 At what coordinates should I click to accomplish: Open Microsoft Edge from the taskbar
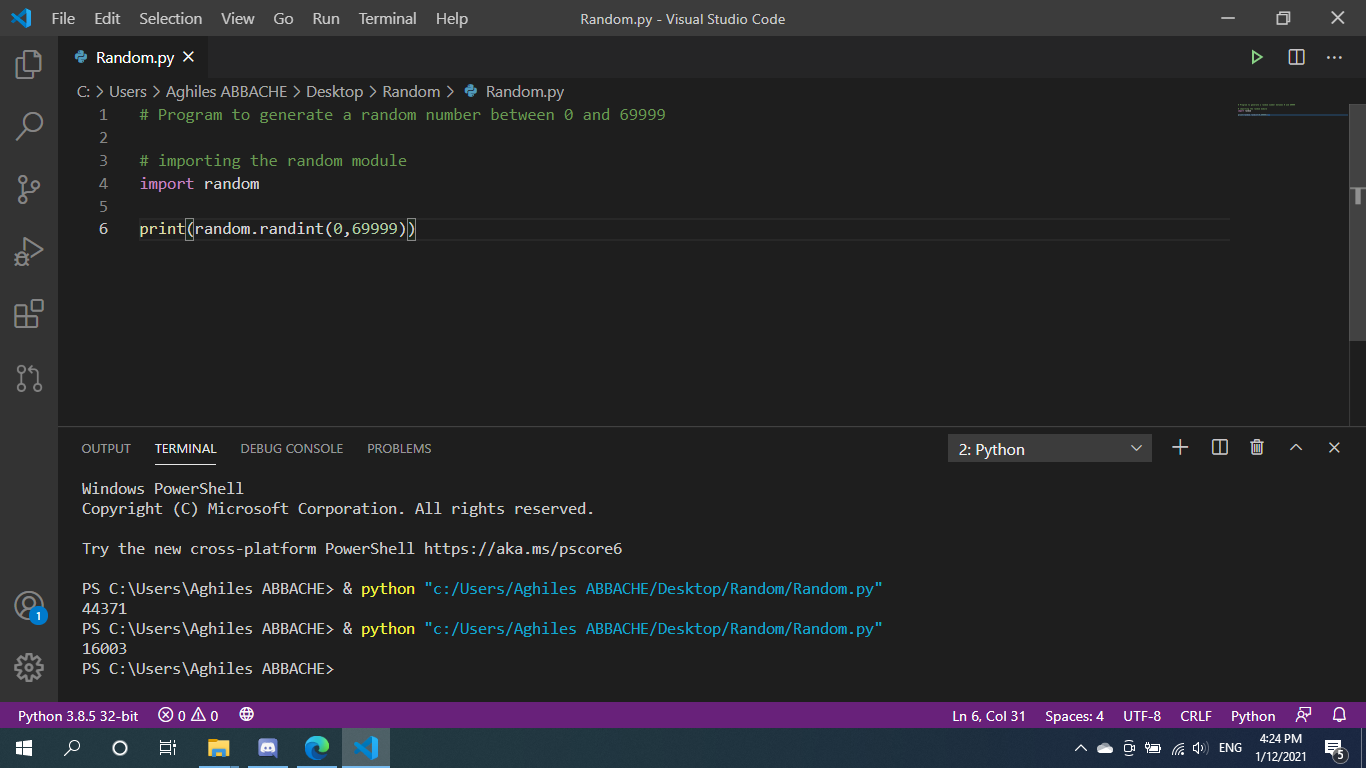[x=317, y=748]
